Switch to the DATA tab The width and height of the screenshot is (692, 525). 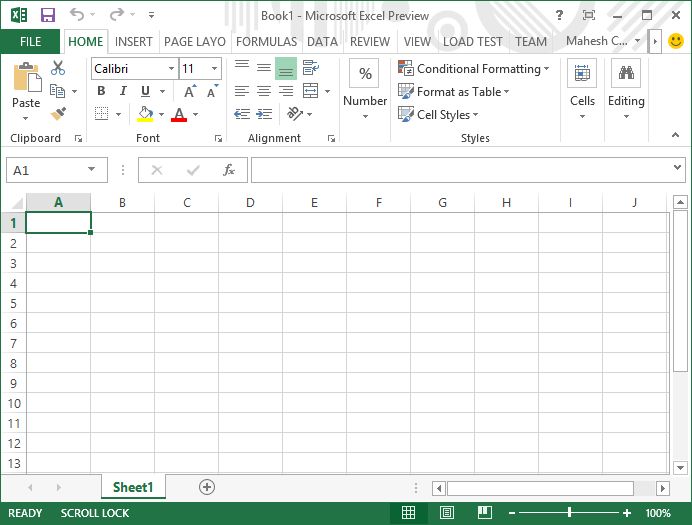(x=322, y=41)
